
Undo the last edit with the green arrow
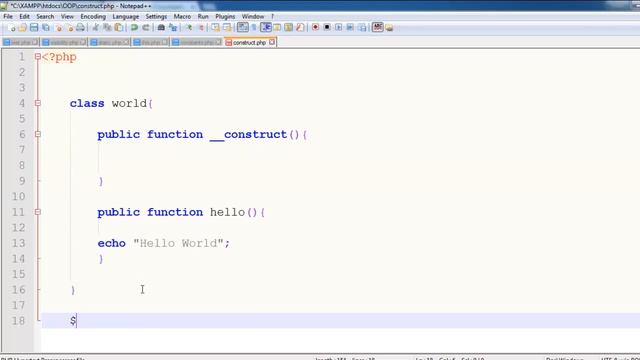tap(134, 27)
